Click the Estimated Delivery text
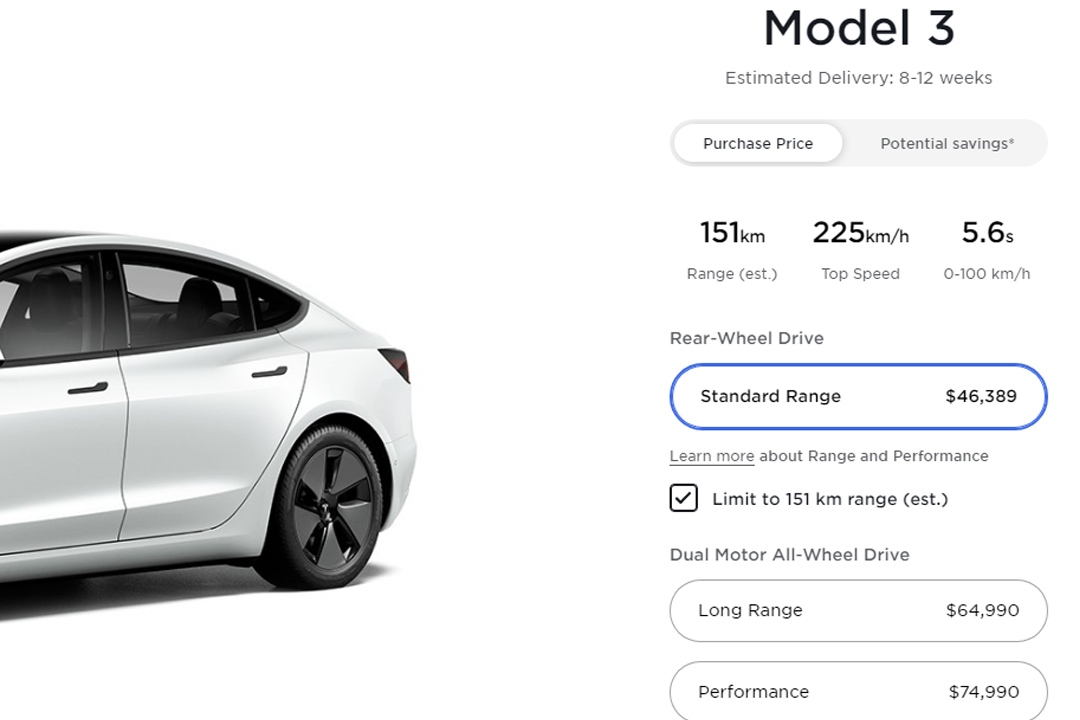 tap(858, 78)
